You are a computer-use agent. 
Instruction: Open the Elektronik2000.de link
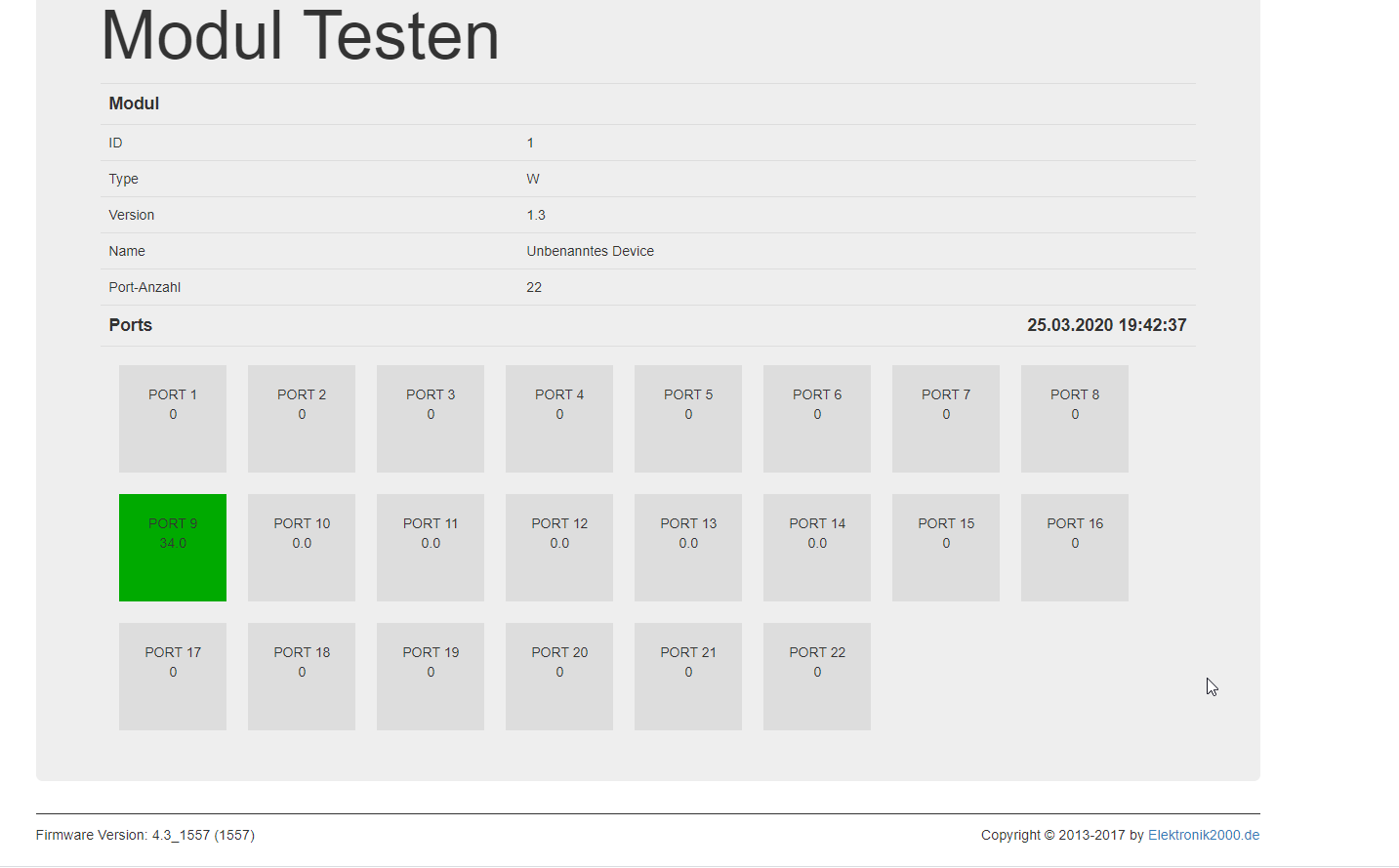[1203, 835]
